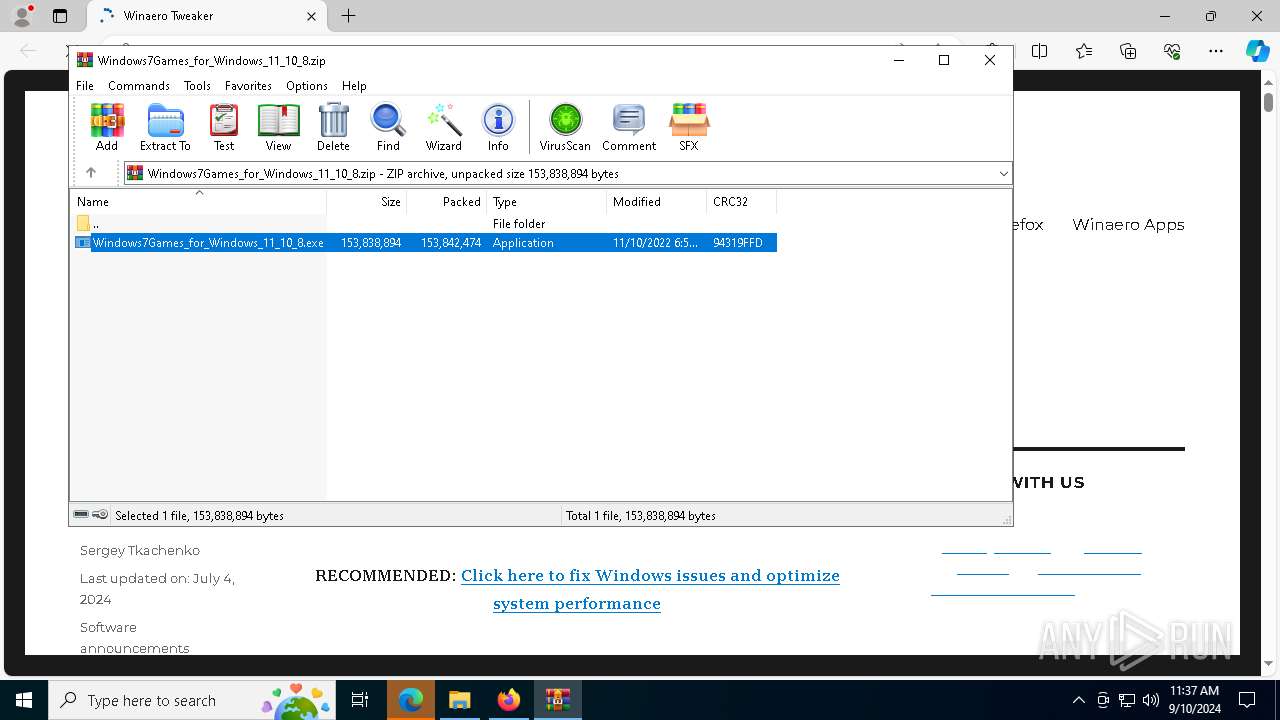Sort by the Packed column header
The image size is (1280, 720).
tap(447, 201)
